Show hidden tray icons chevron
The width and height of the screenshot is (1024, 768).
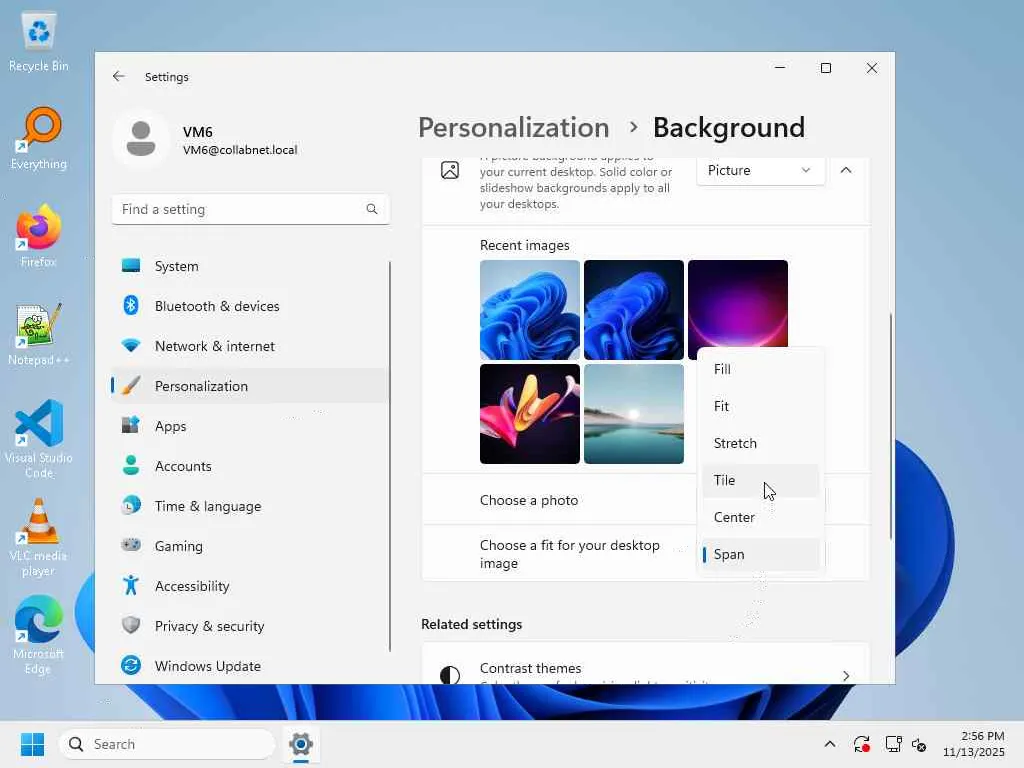pyautogui.click(x=829, y=744)
